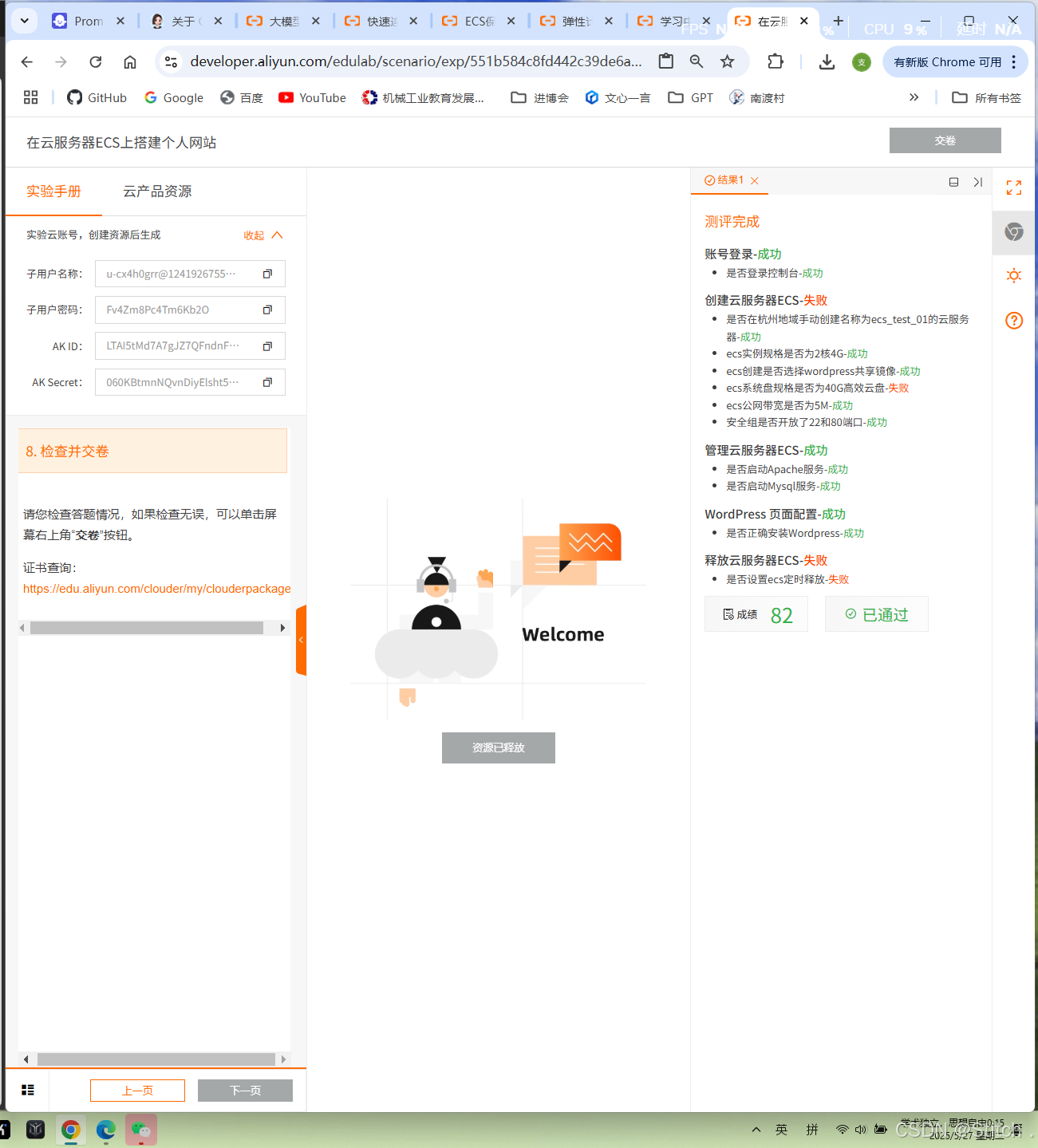Click the fullscreen expand icon on the right sidebar
Screen dimensions: 1038x1148
click(x=1013, y=187)
